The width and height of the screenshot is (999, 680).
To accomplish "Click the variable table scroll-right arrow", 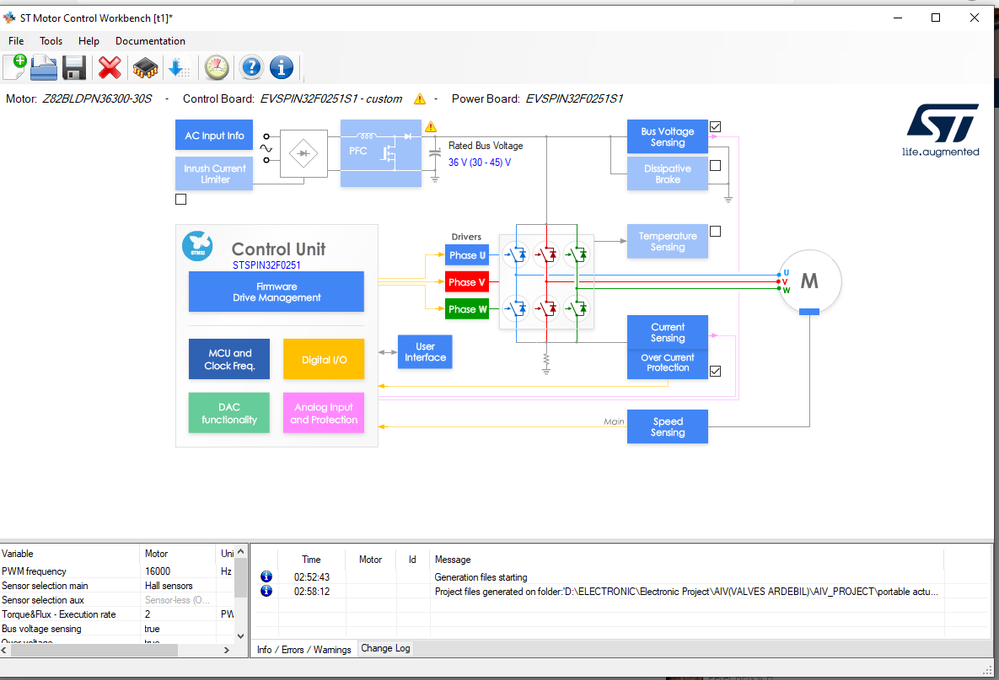I will pos(227,650).
